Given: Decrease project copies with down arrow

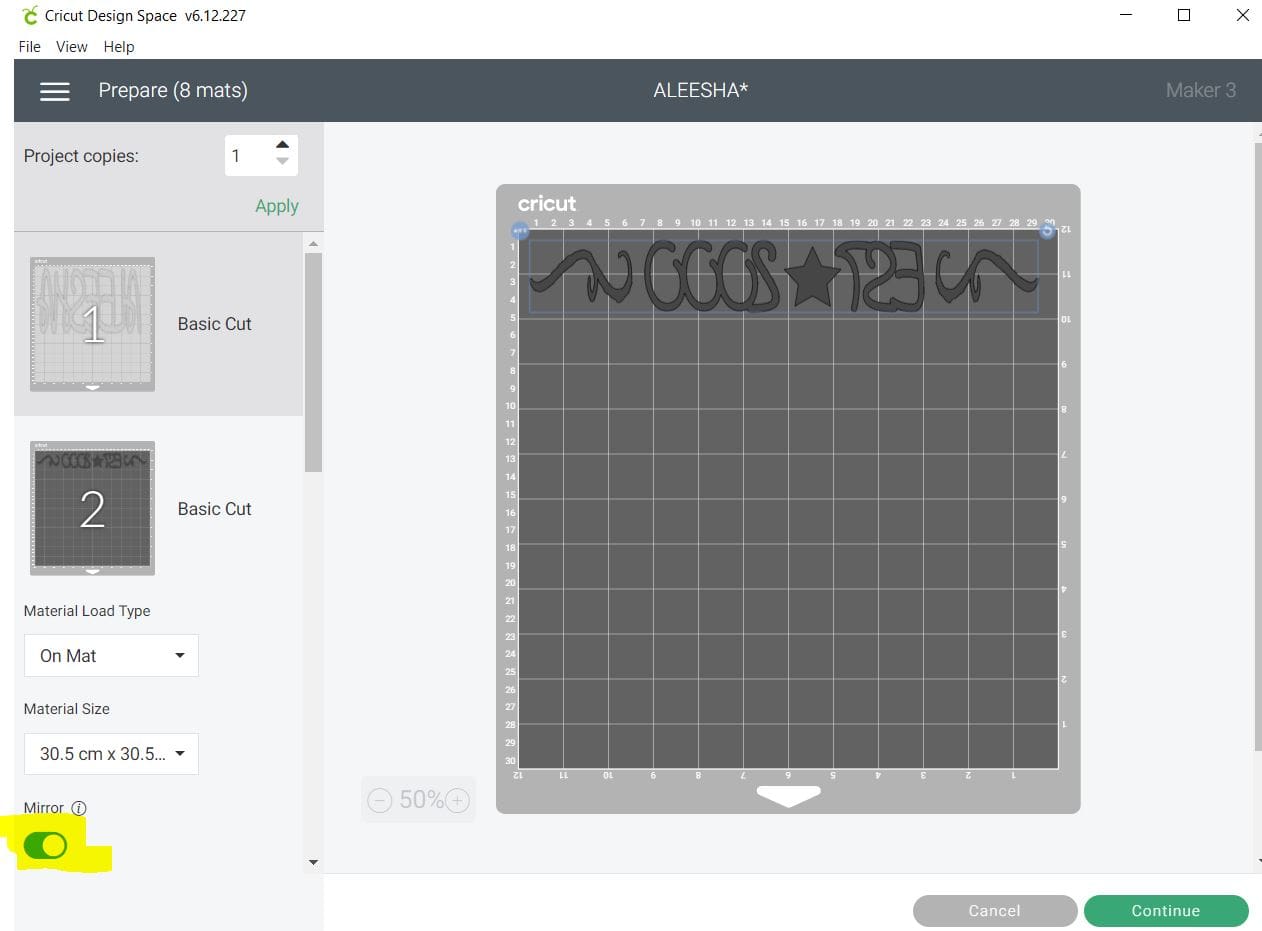Looking at the screenshot, I should tap(282, 161).
